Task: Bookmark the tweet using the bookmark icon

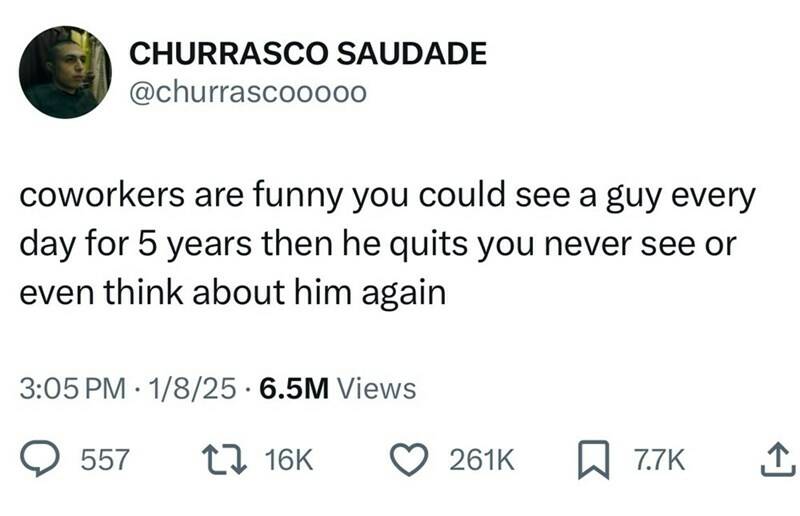Action: (593, 459)
